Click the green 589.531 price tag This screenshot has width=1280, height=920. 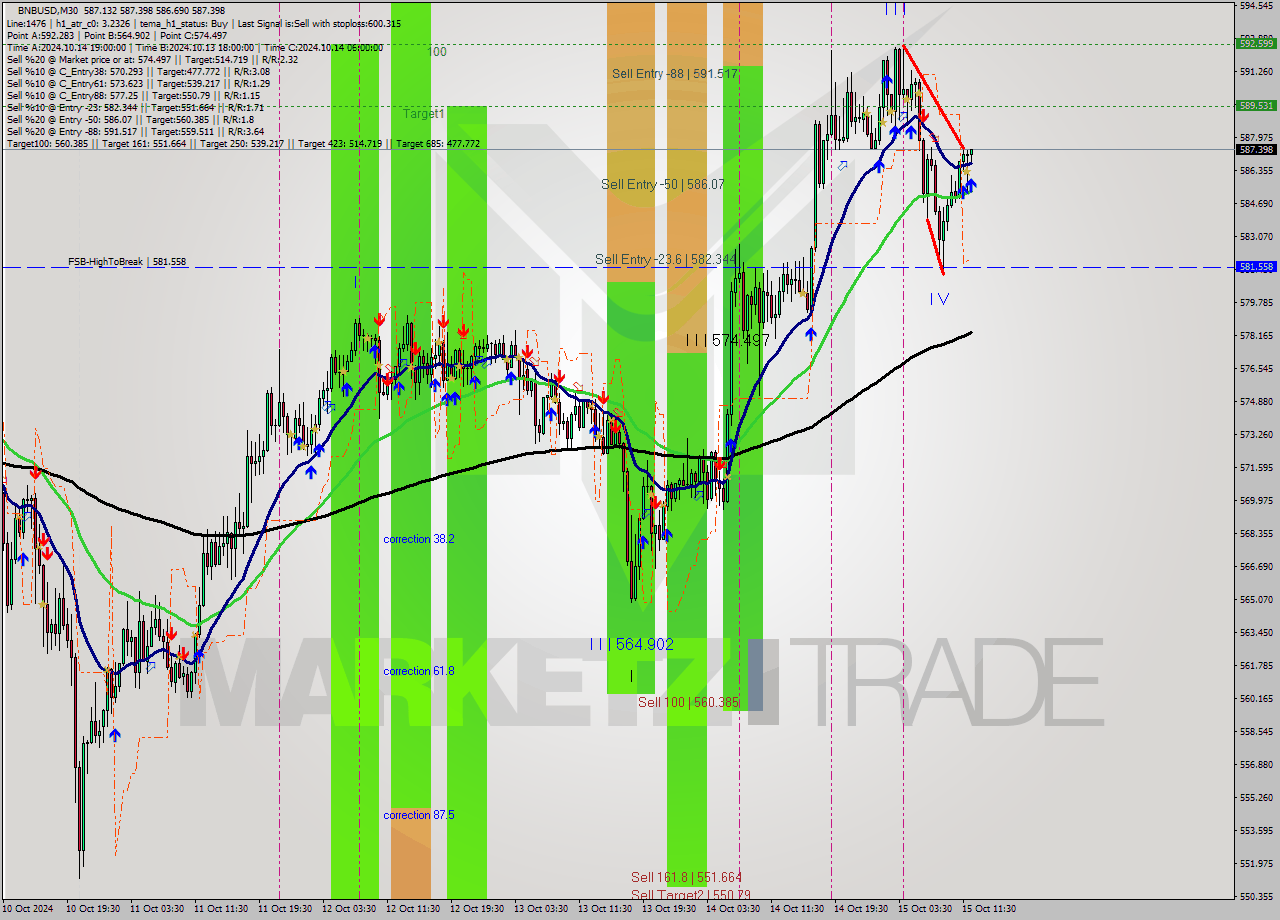click(1256, 105)
